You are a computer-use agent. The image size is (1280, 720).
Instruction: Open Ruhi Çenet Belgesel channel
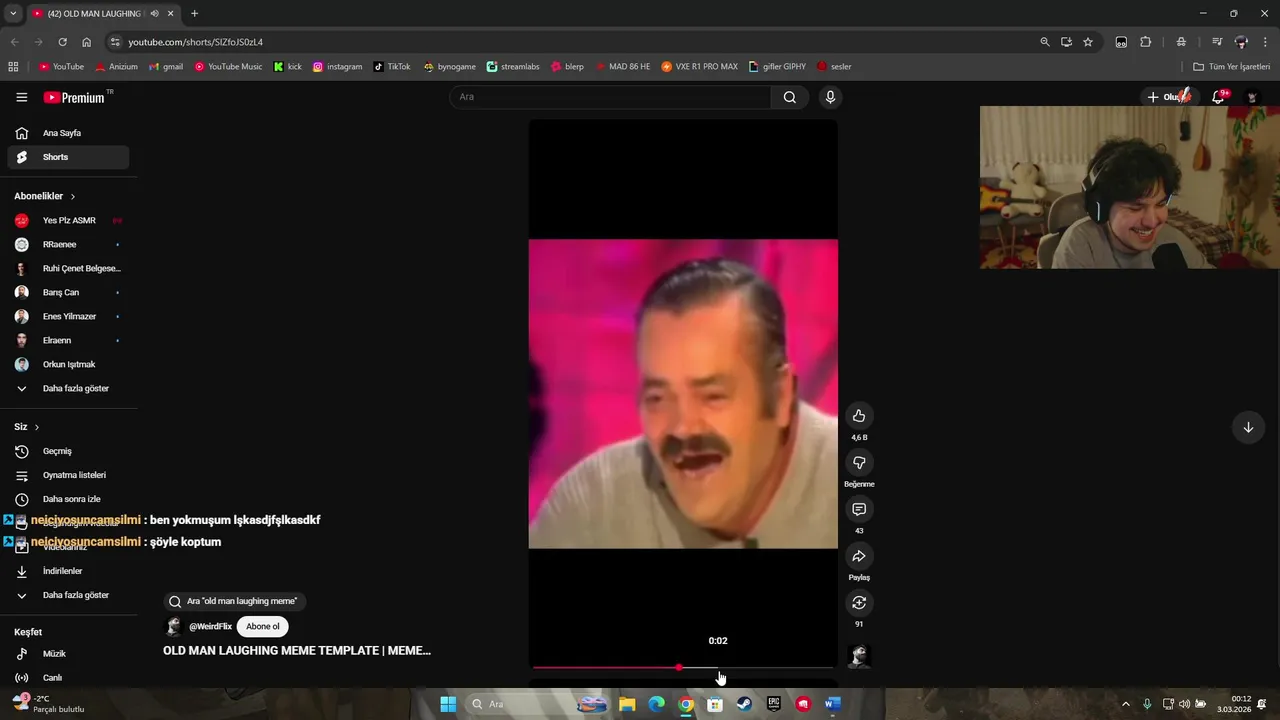point(68,268)
